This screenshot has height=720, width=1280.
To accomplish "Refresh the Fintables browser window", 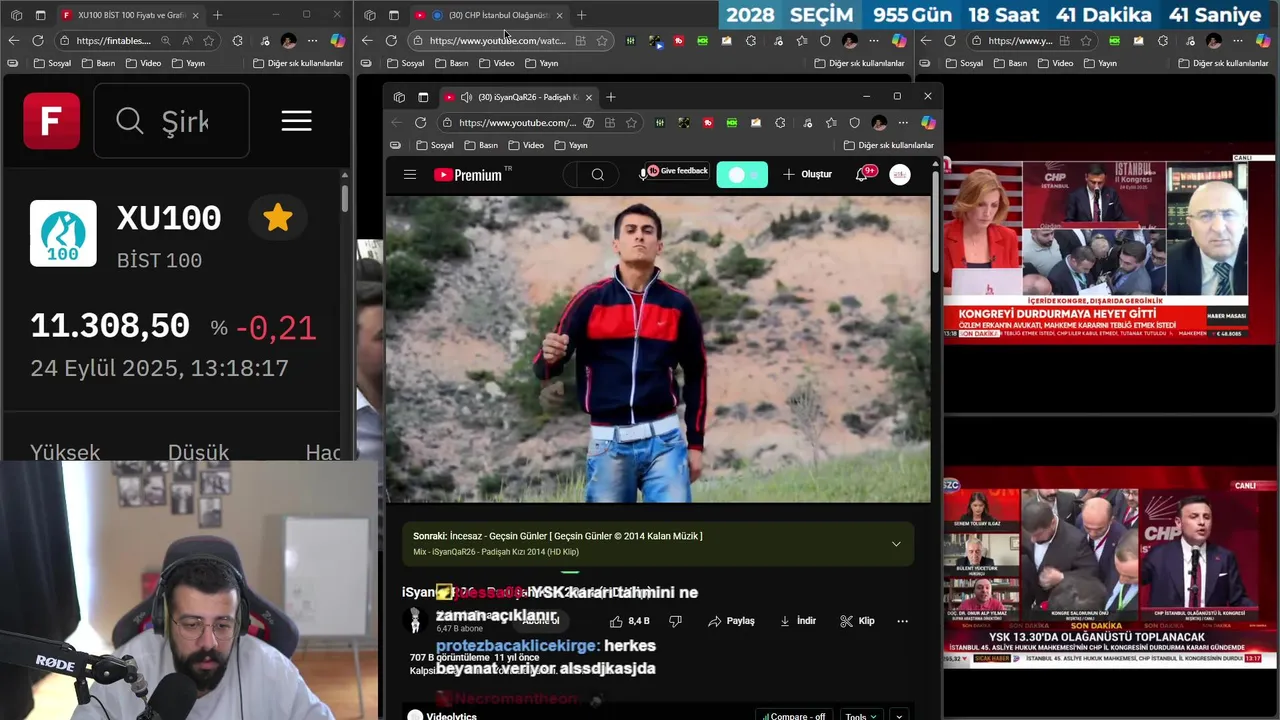I will (38, 40).
